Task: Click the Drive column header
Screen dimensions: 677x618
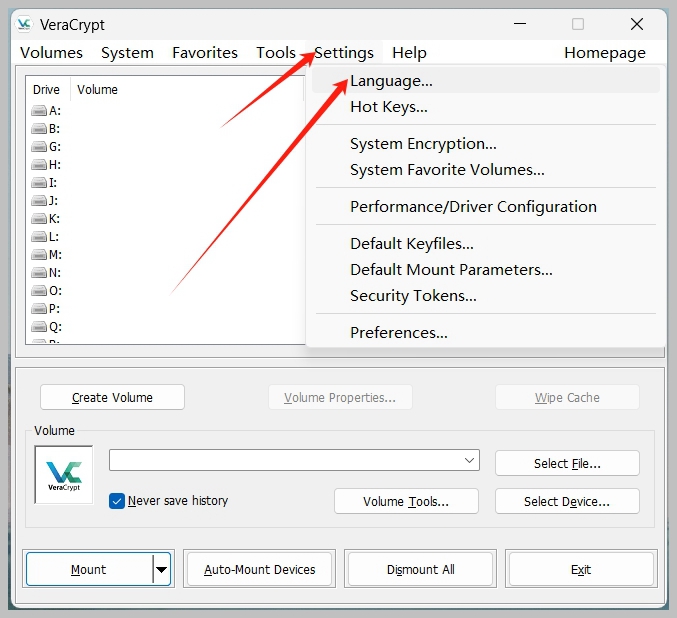Action: [47, 90]
